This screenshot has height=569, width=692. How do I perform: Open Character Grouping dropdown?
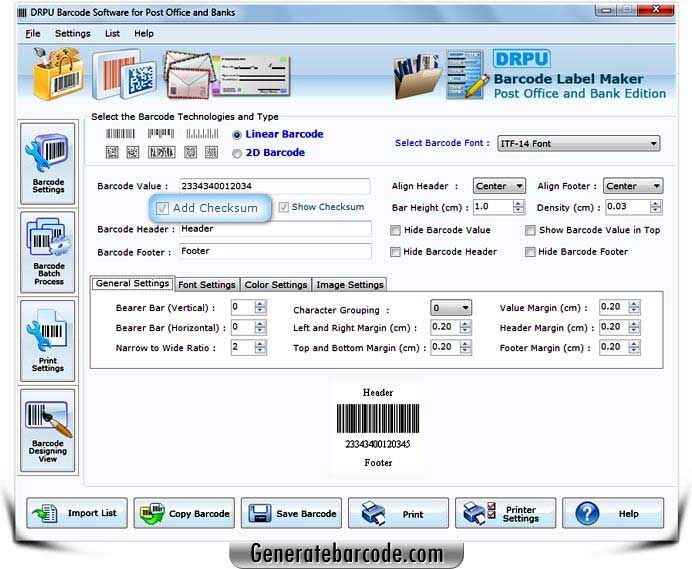(451, 308)
